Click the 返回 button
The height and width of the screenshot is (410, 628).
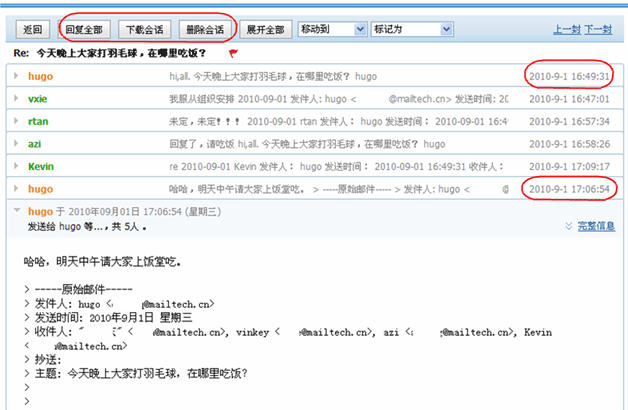33,29
